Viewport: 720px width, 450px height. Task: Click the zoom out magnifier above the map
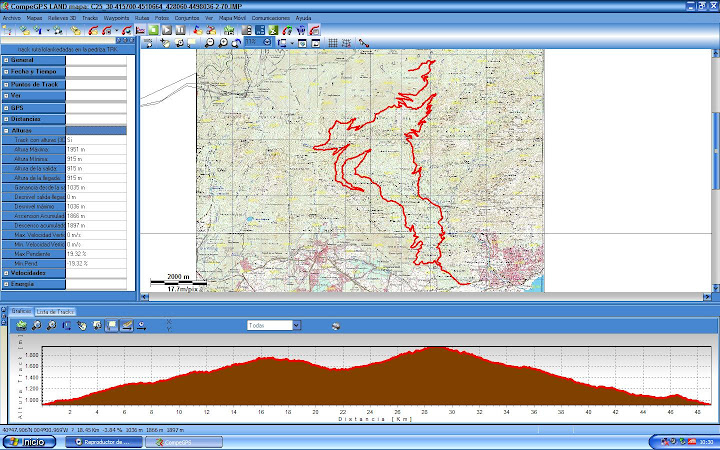[222, 43]
